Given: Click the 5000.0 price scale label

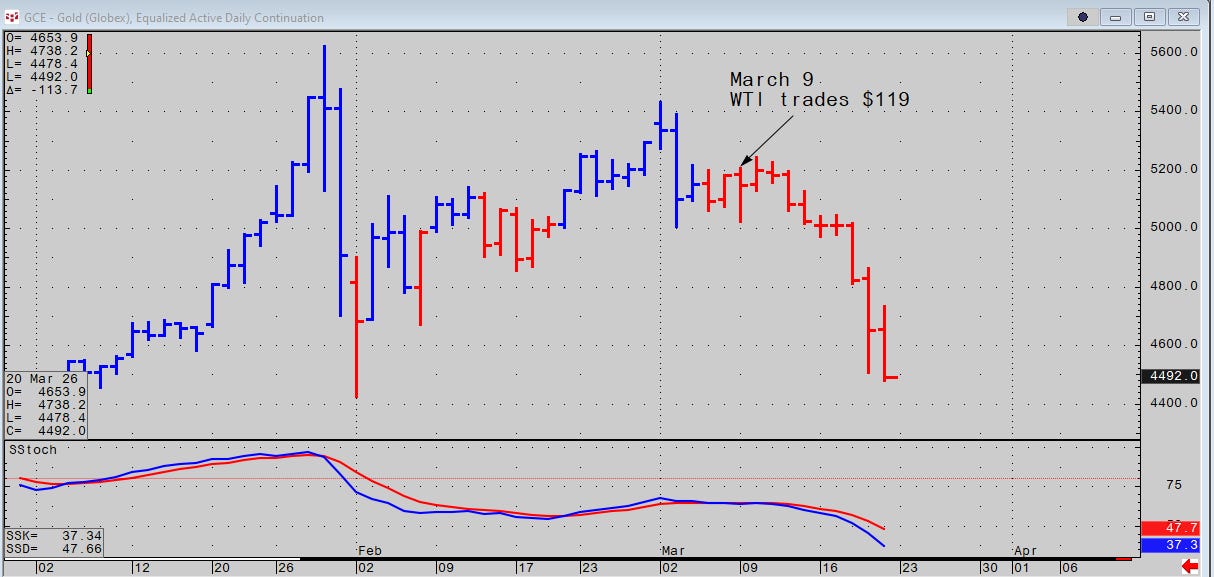Looking at the screenshot, I should [x=1174, y=227].
